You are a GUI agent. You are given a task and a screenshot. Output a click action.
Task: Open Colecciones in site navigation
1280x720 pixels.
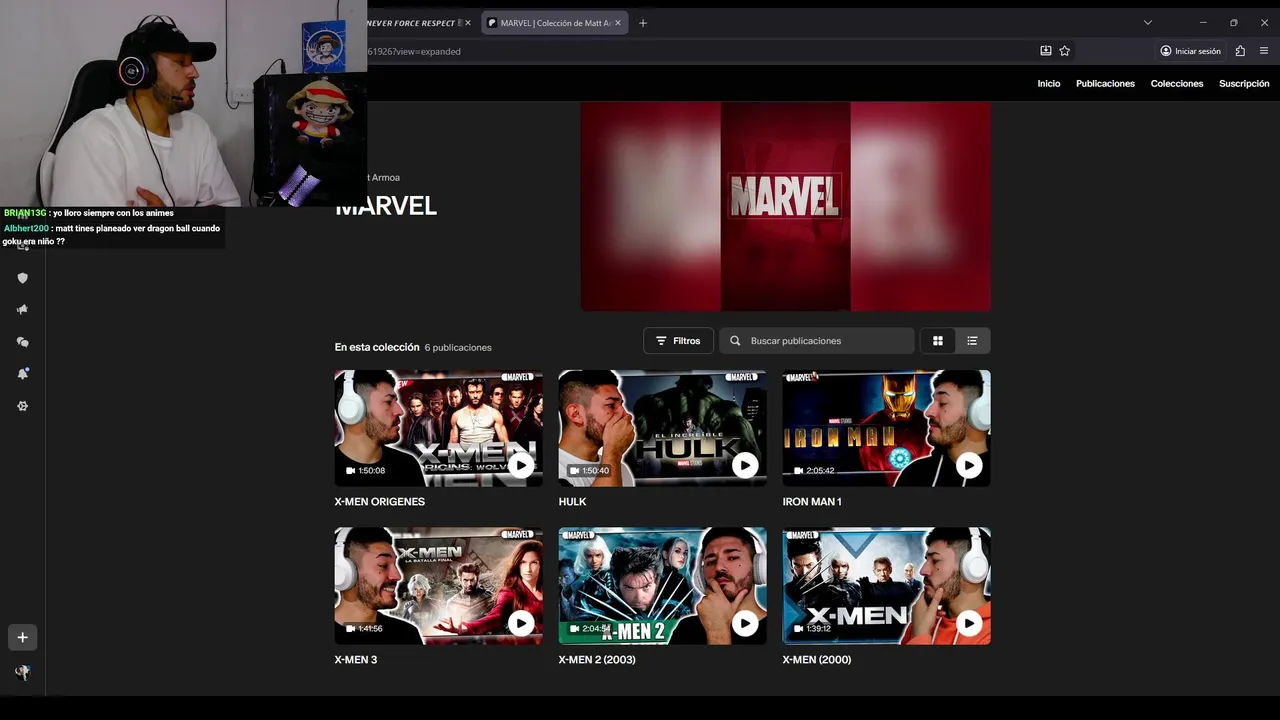click(x=1177, y=84)
